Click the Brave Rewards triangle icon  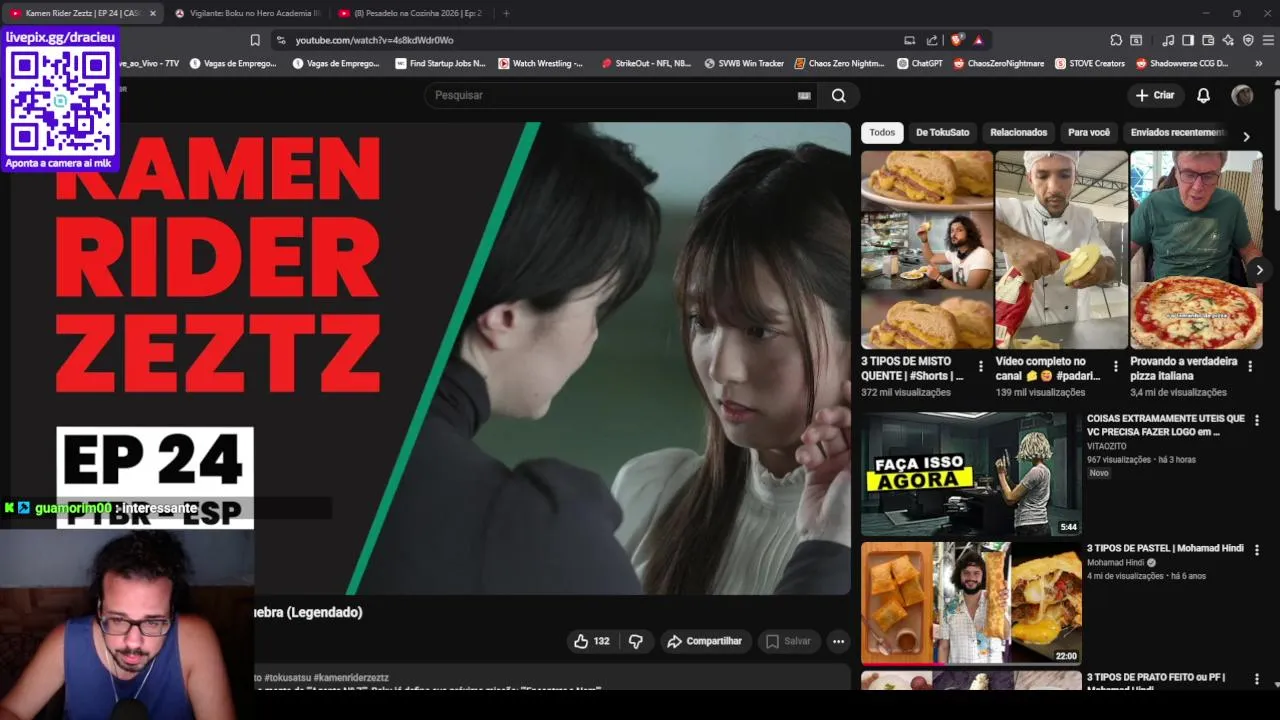[978, 40]
